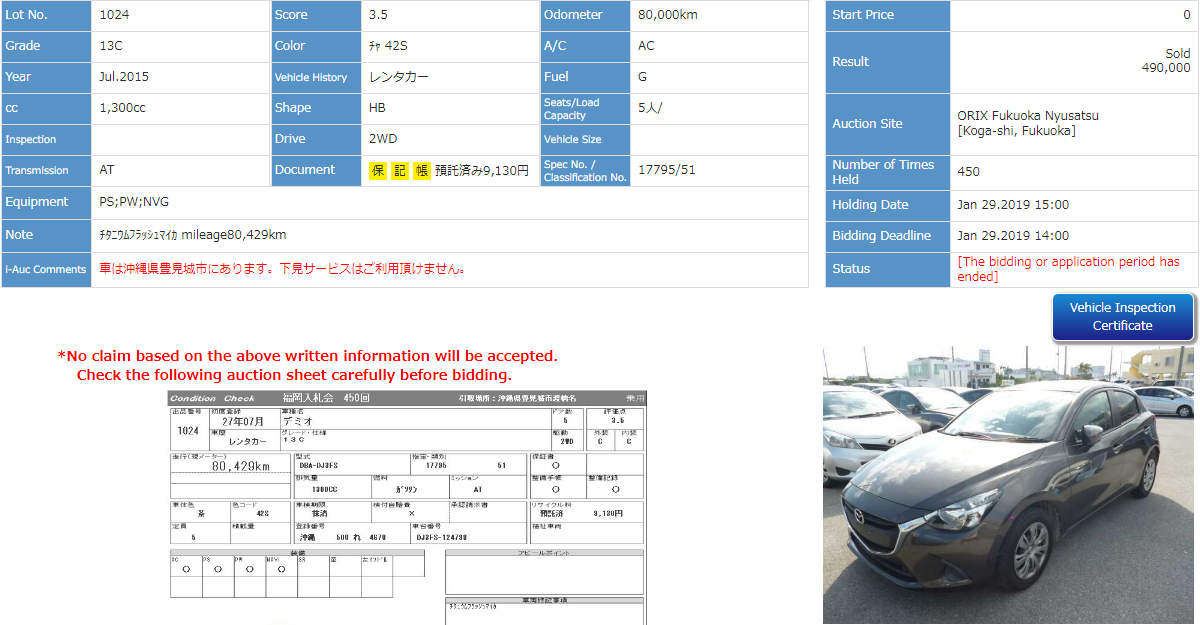Enlarge the gray Mazda car photo
Image resolution: width=1200 pixels, height=625 pixels.
[1008, 485]
